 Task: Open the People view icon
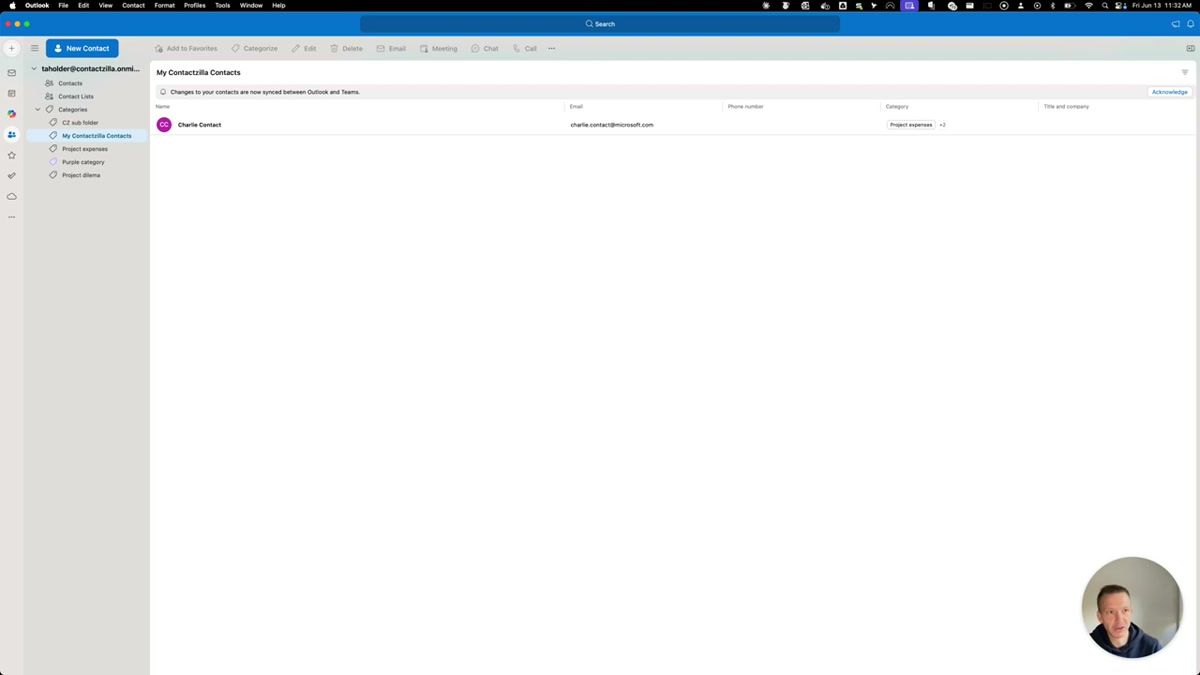11,134
